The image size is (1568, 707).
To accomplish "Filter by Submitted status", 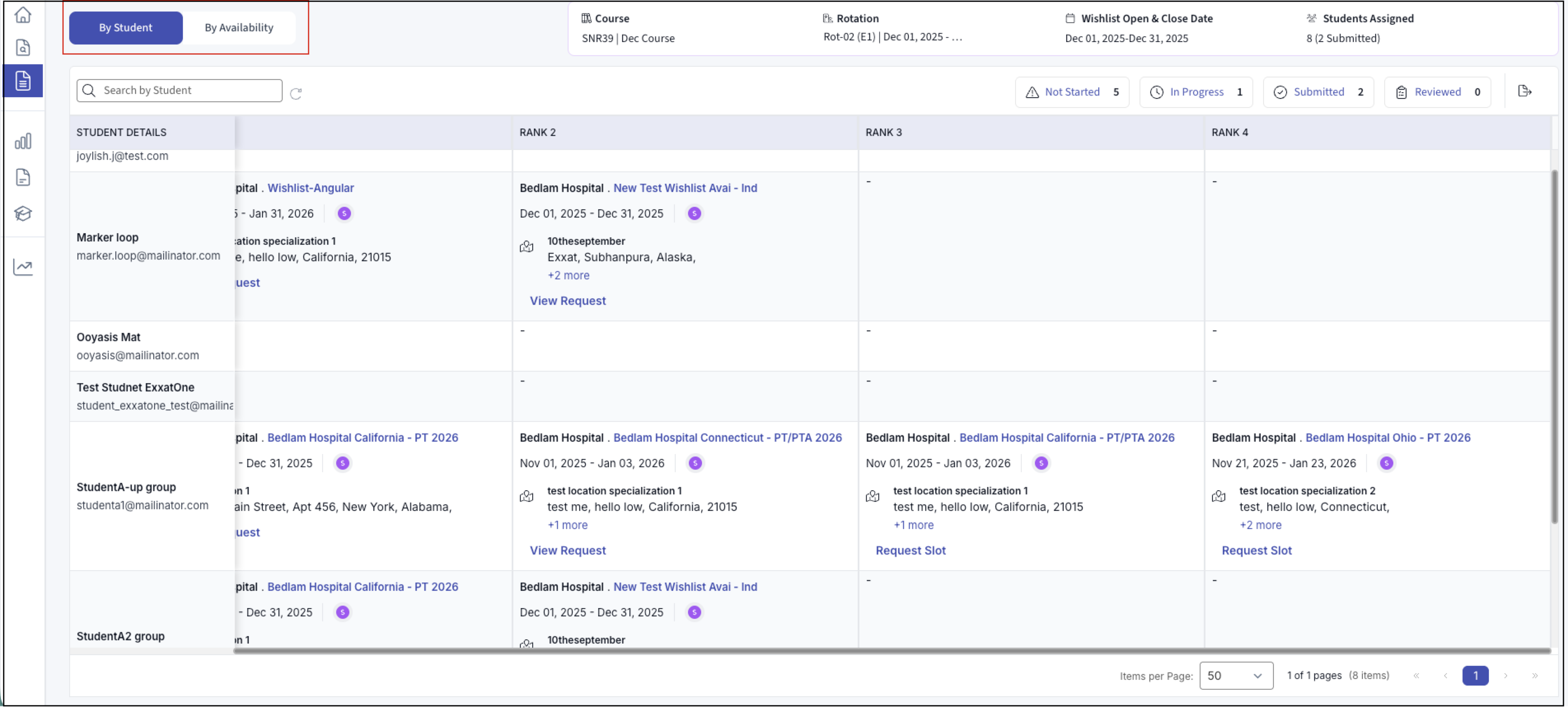I will [1318, 92].
